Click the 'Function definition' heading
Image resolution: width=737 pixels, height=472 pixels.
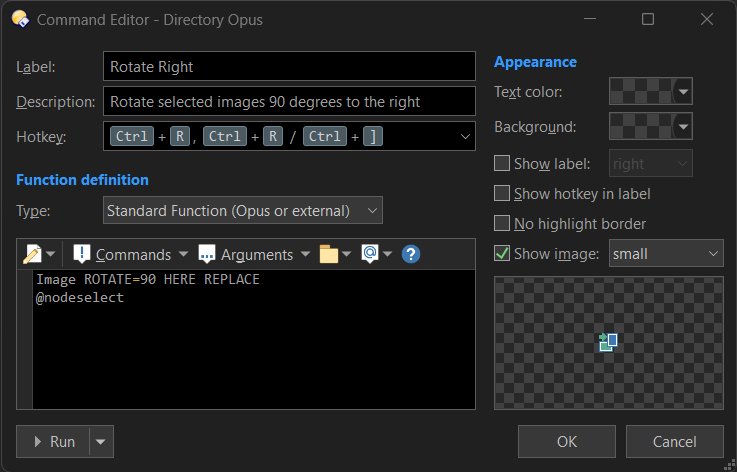coord(82,180)
